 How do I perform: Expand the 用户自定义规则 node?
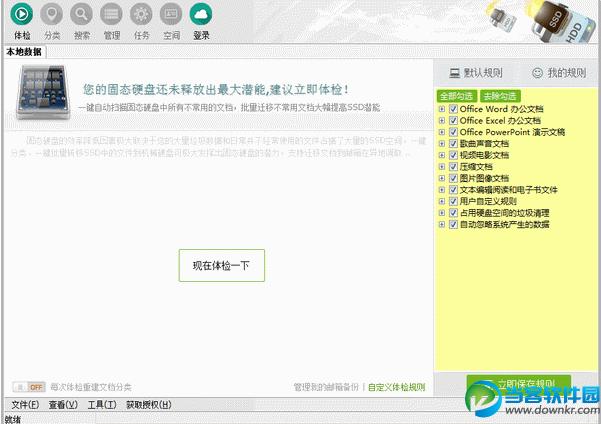pos(442,201)
